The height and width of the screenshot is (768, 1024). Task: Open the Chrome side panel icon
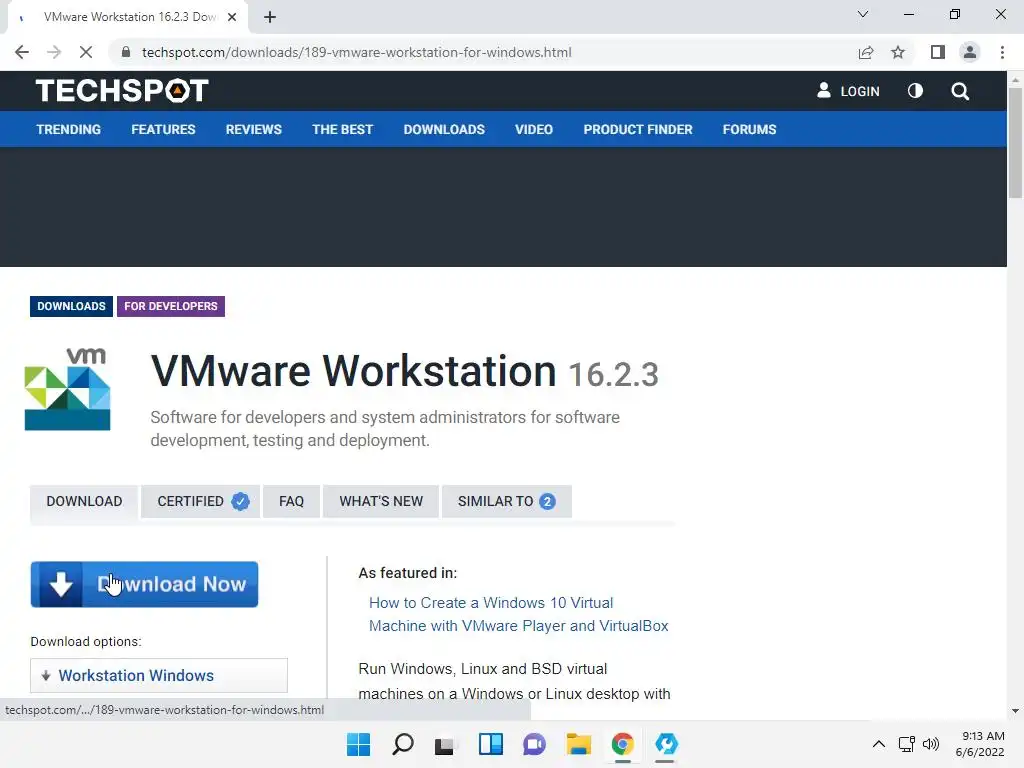tap(938, 52)
